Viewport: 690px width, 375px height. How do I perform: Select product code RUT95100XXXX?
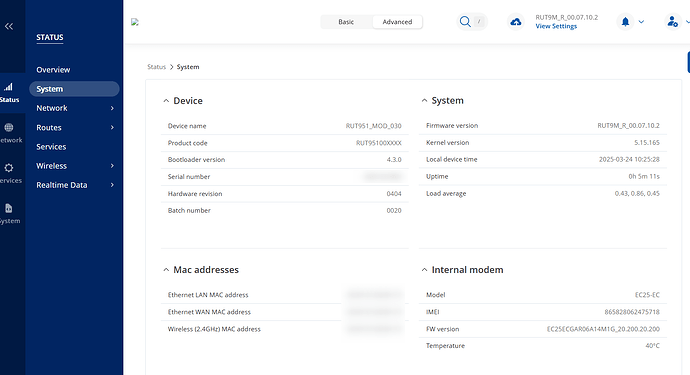(x=378, y=143)
